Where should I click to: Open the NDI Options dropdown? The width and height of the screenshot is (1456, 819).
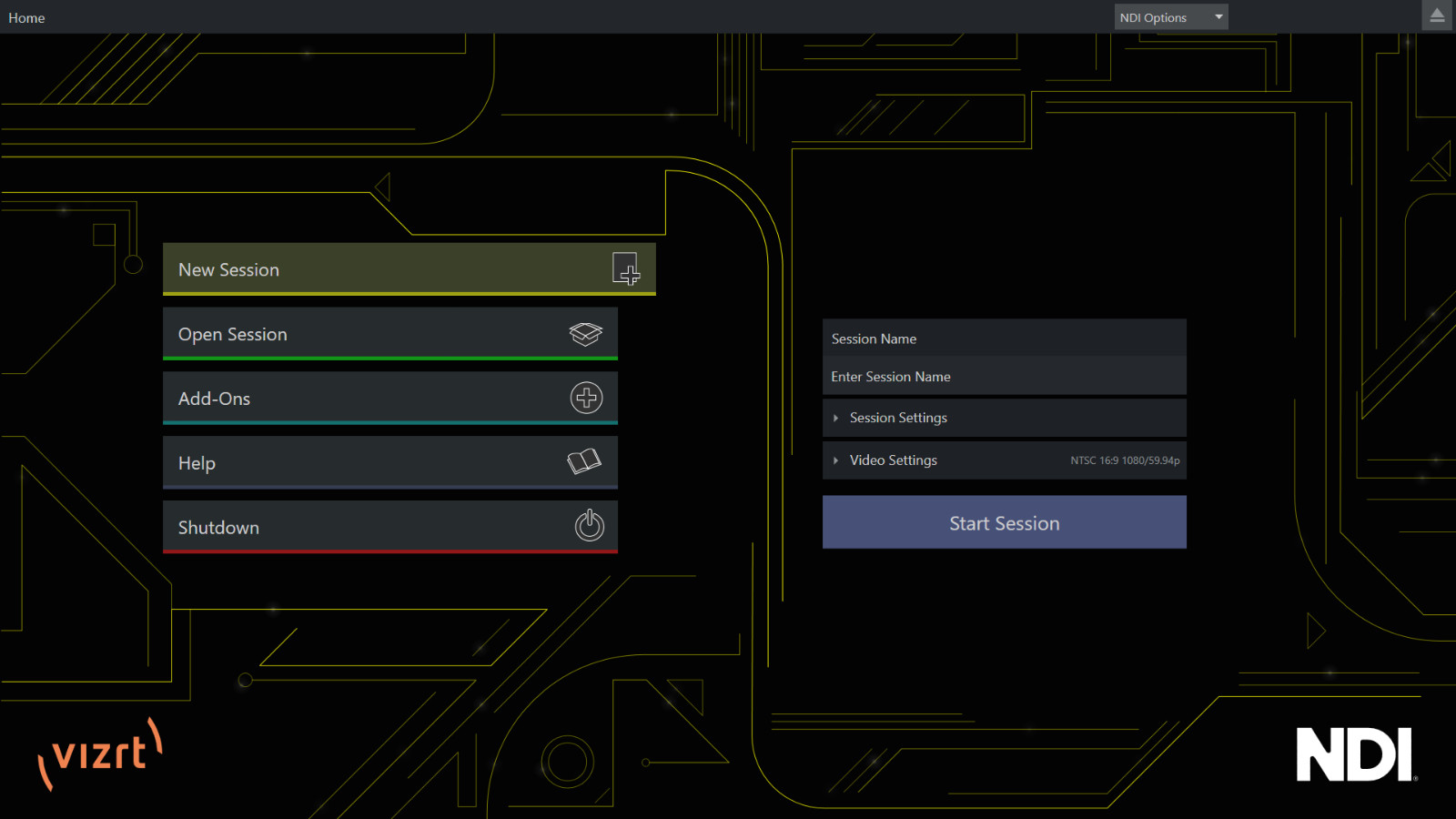[1170, 17]
